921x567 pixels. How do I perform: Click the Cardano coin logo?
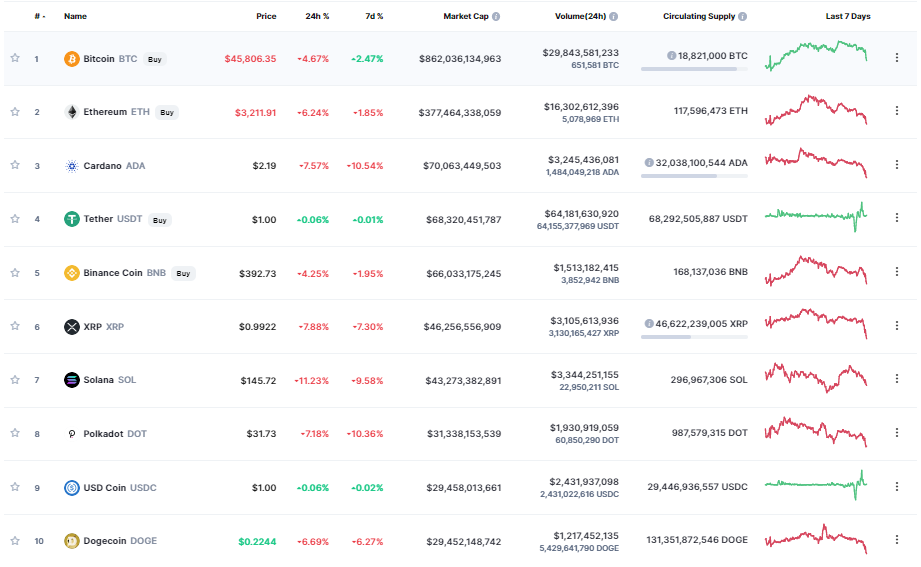[x=72, y=166]
